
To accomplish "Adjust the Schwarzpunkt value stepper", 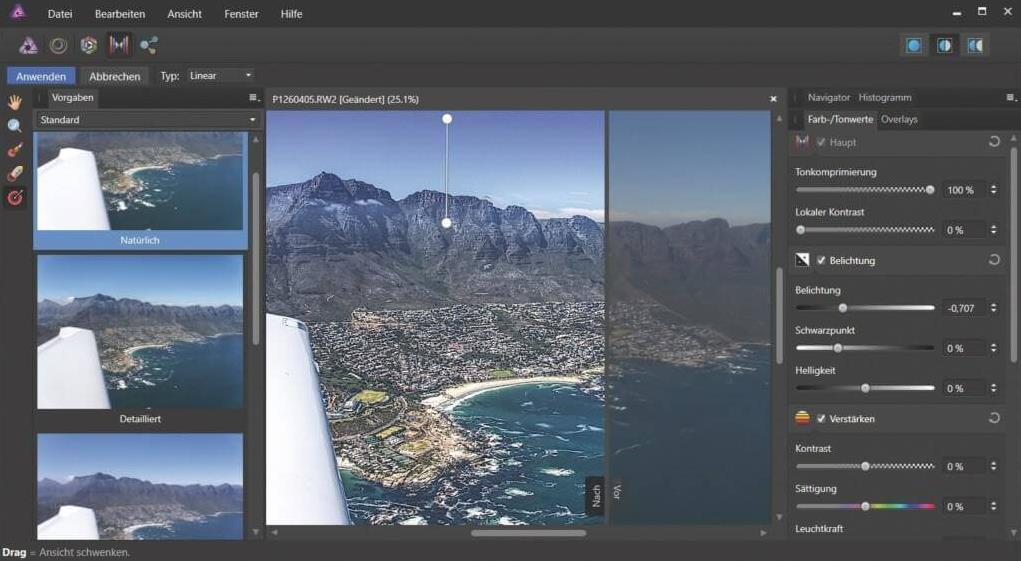I will (x=994, y=348).
